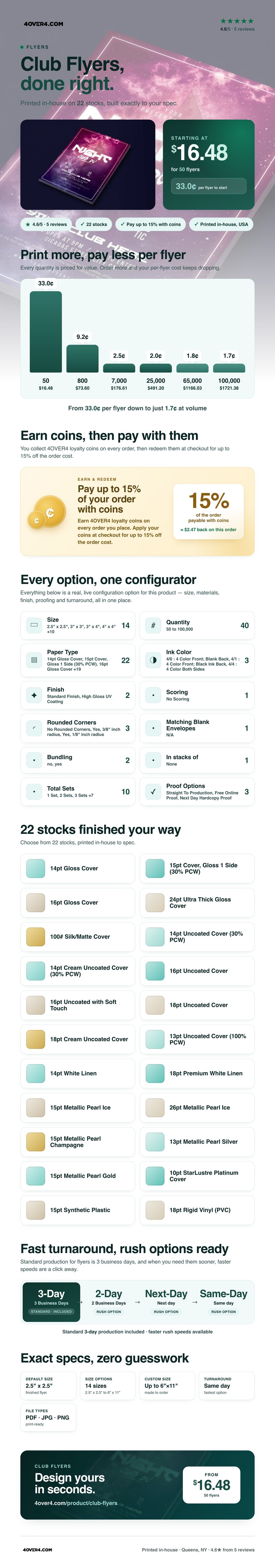Expand the Total Sets option card
275x1568 pixels.
tap(78, 792)
